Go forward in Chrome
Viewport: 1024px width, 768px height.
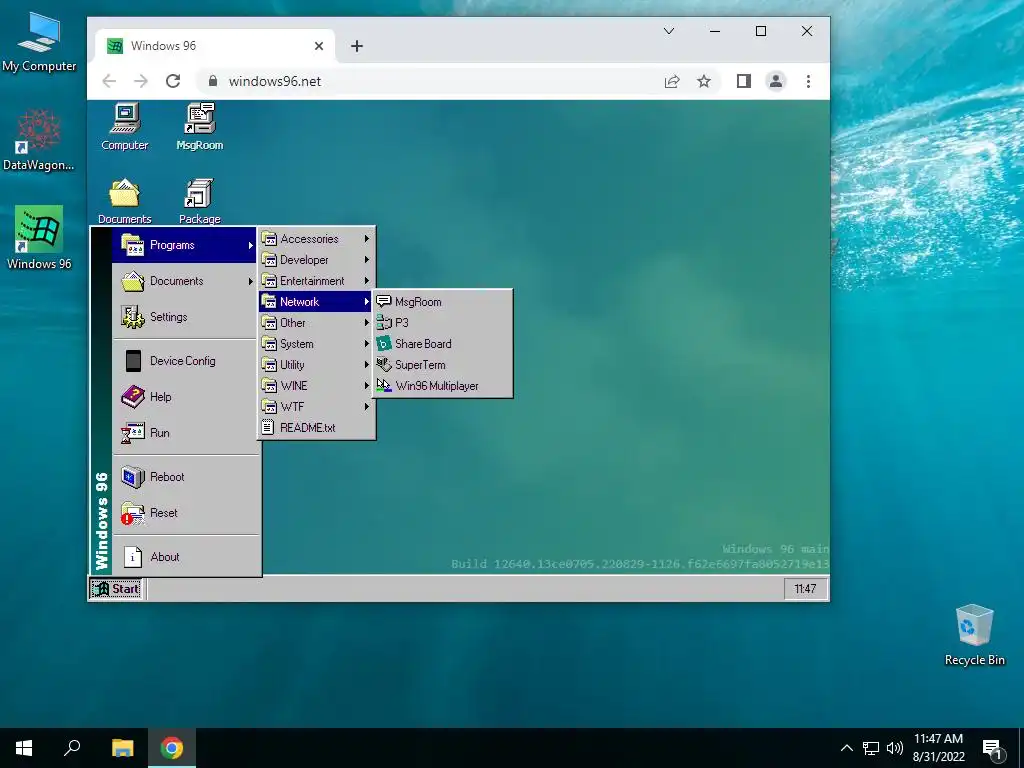click(141, 81)
